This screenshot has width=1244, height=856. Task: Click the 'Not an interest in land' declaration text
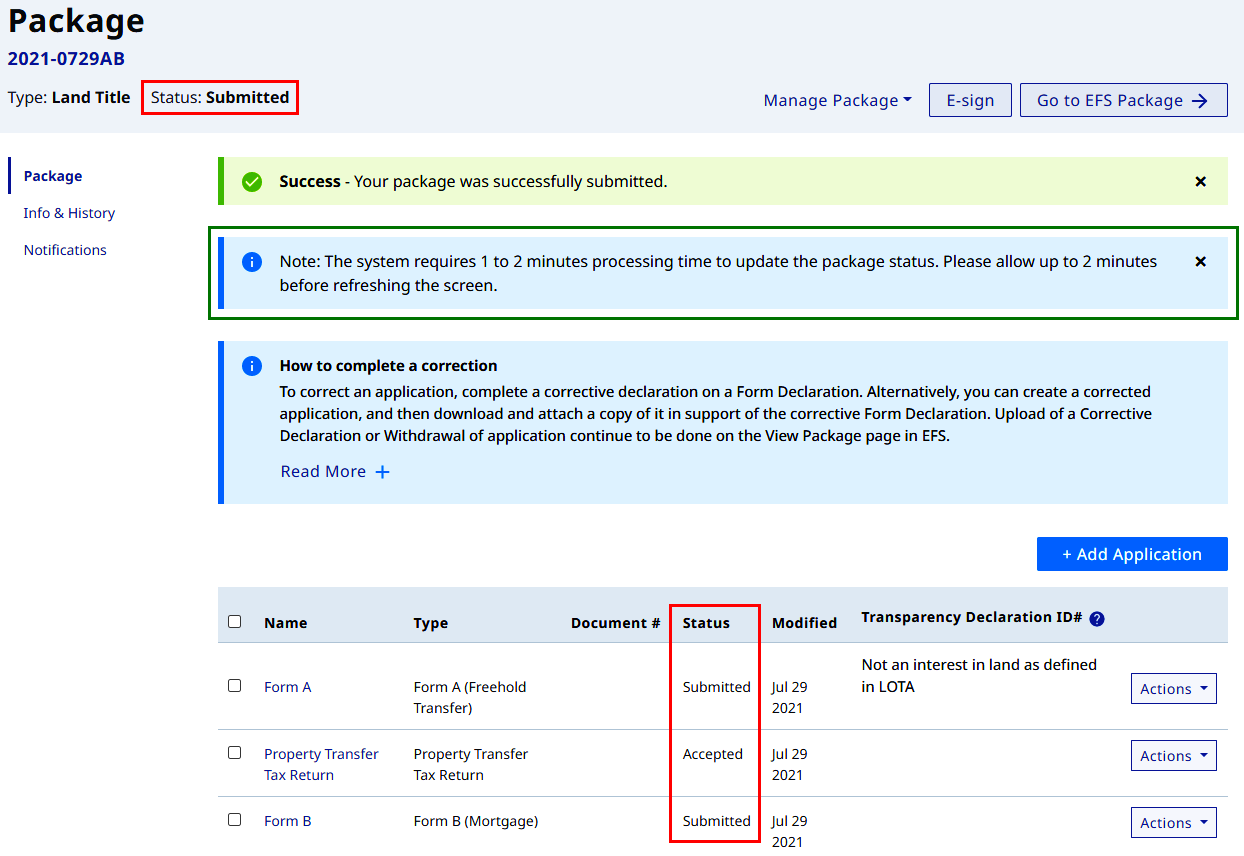point(979,676)
